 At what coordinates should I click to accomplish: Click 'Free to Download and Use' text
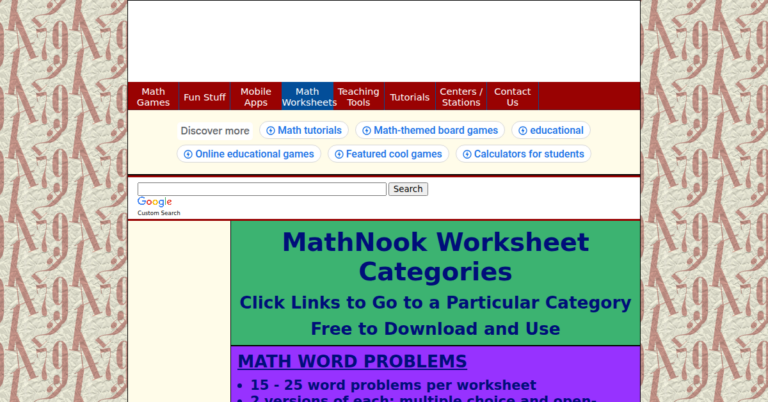pos(435,329)
